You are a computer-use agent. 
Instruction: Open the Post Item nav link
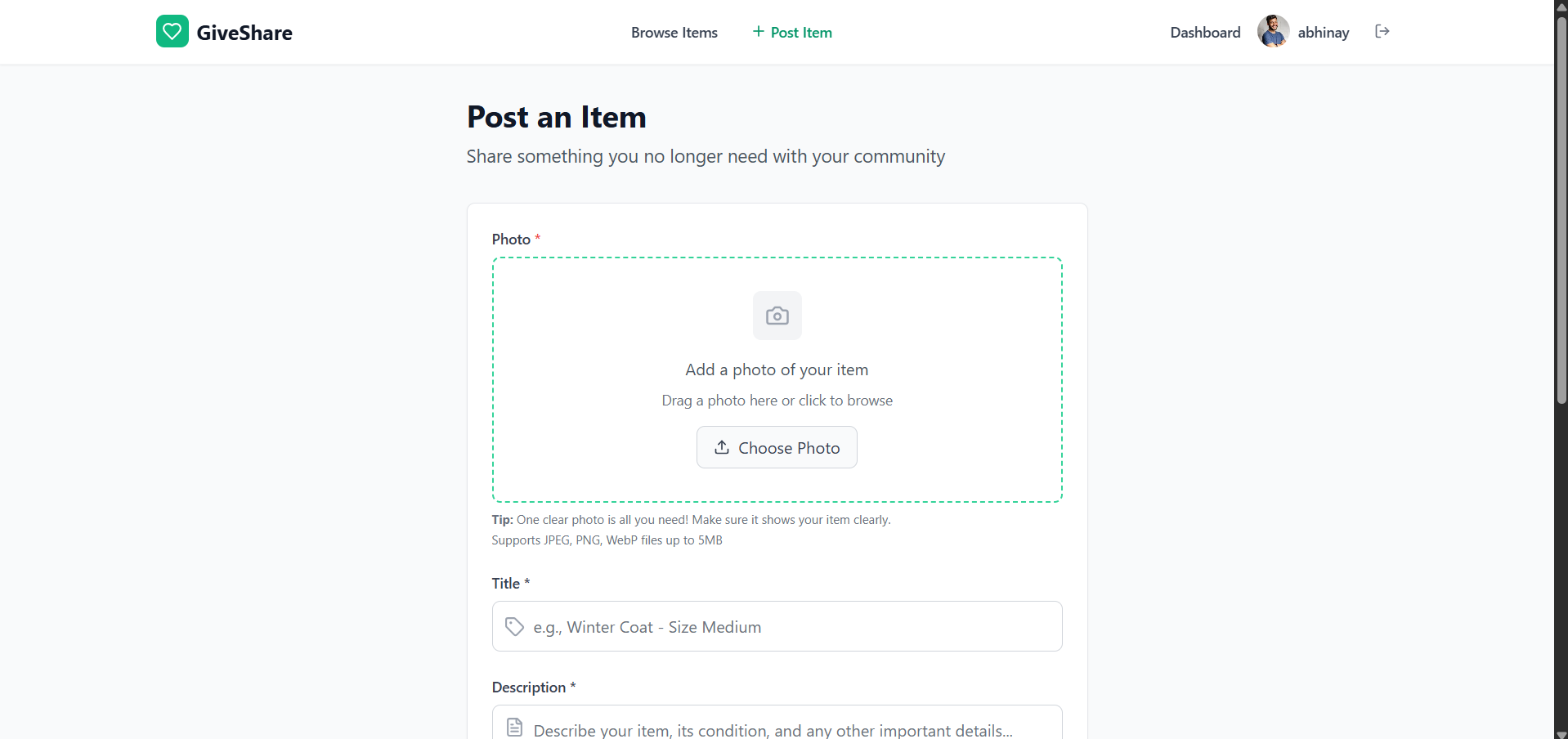(x=800, y=33)
